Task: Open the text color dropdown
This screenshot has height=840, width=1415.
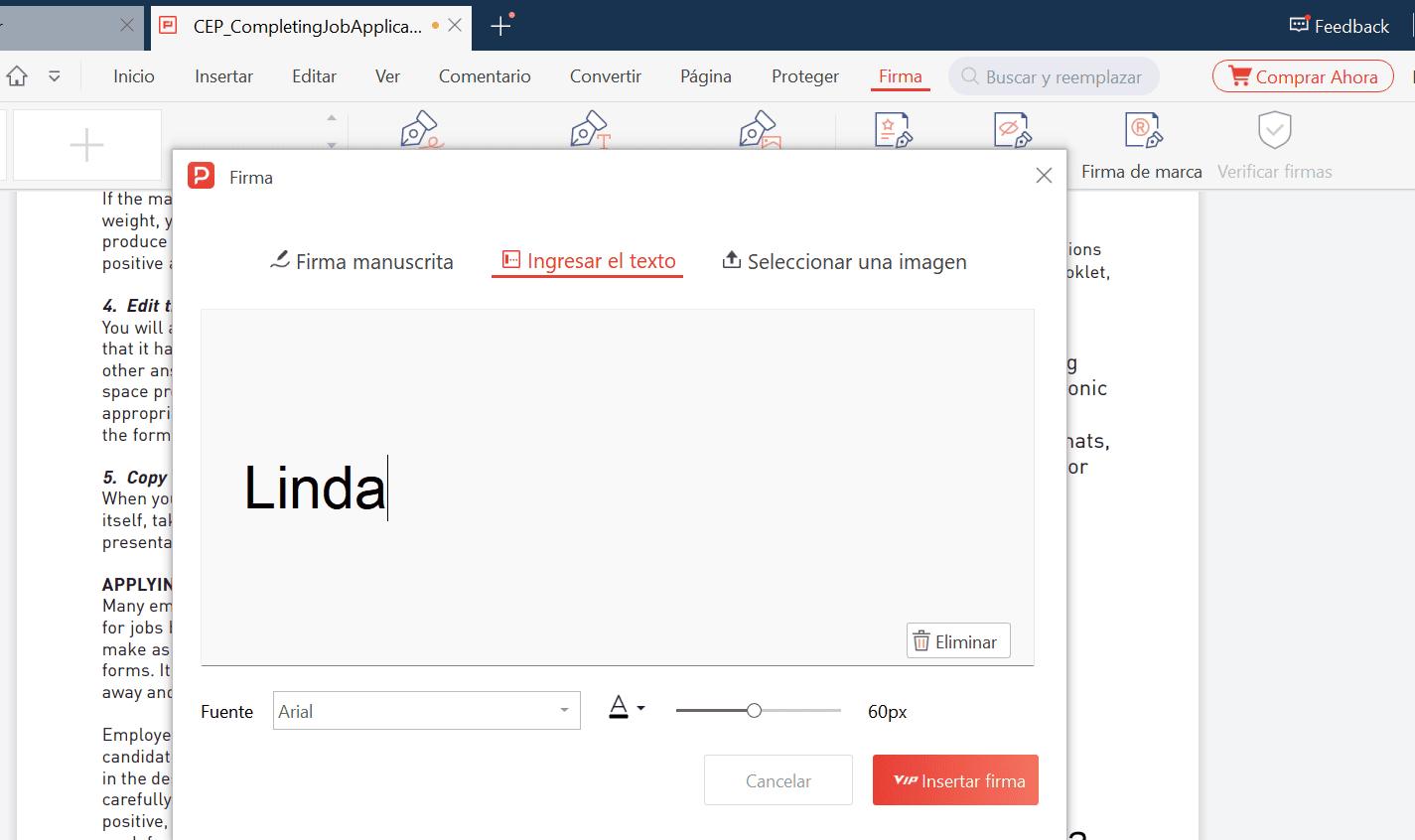Action: pos(627,707)
